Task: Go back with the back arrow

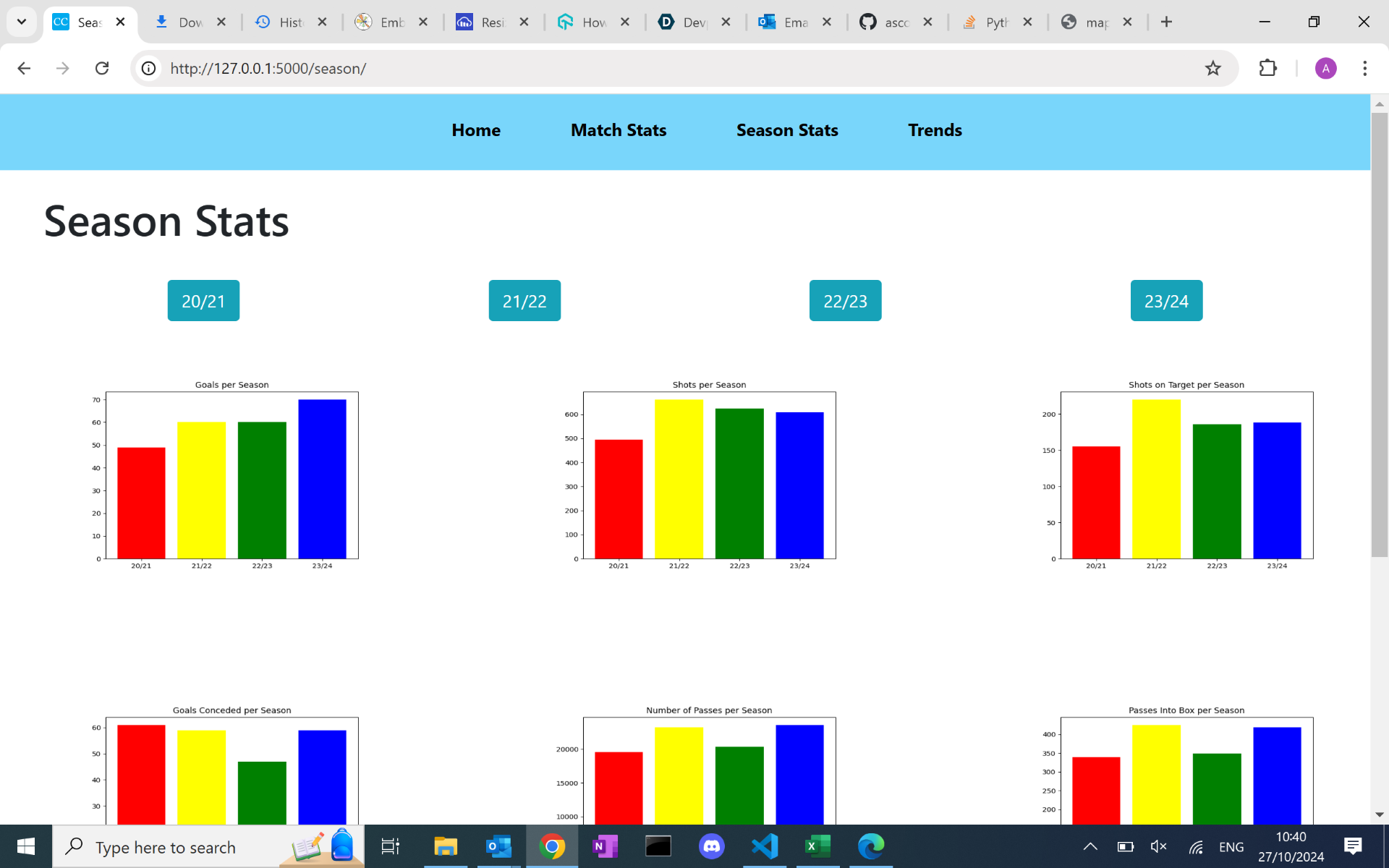Action: [x=24, y=68]
